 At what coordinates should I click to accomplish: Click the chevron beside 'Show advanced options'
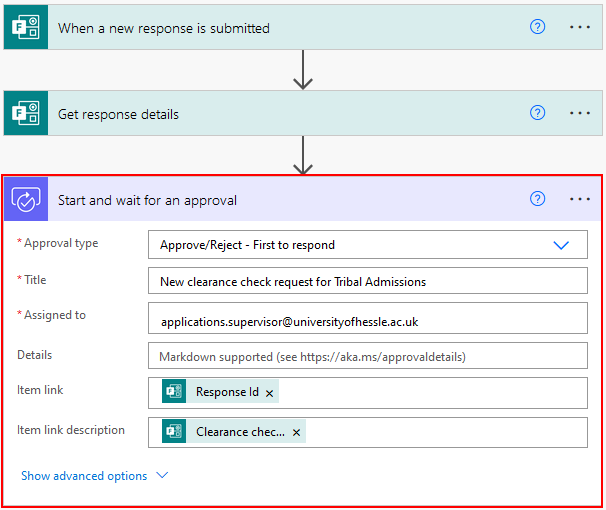[162, 475]
